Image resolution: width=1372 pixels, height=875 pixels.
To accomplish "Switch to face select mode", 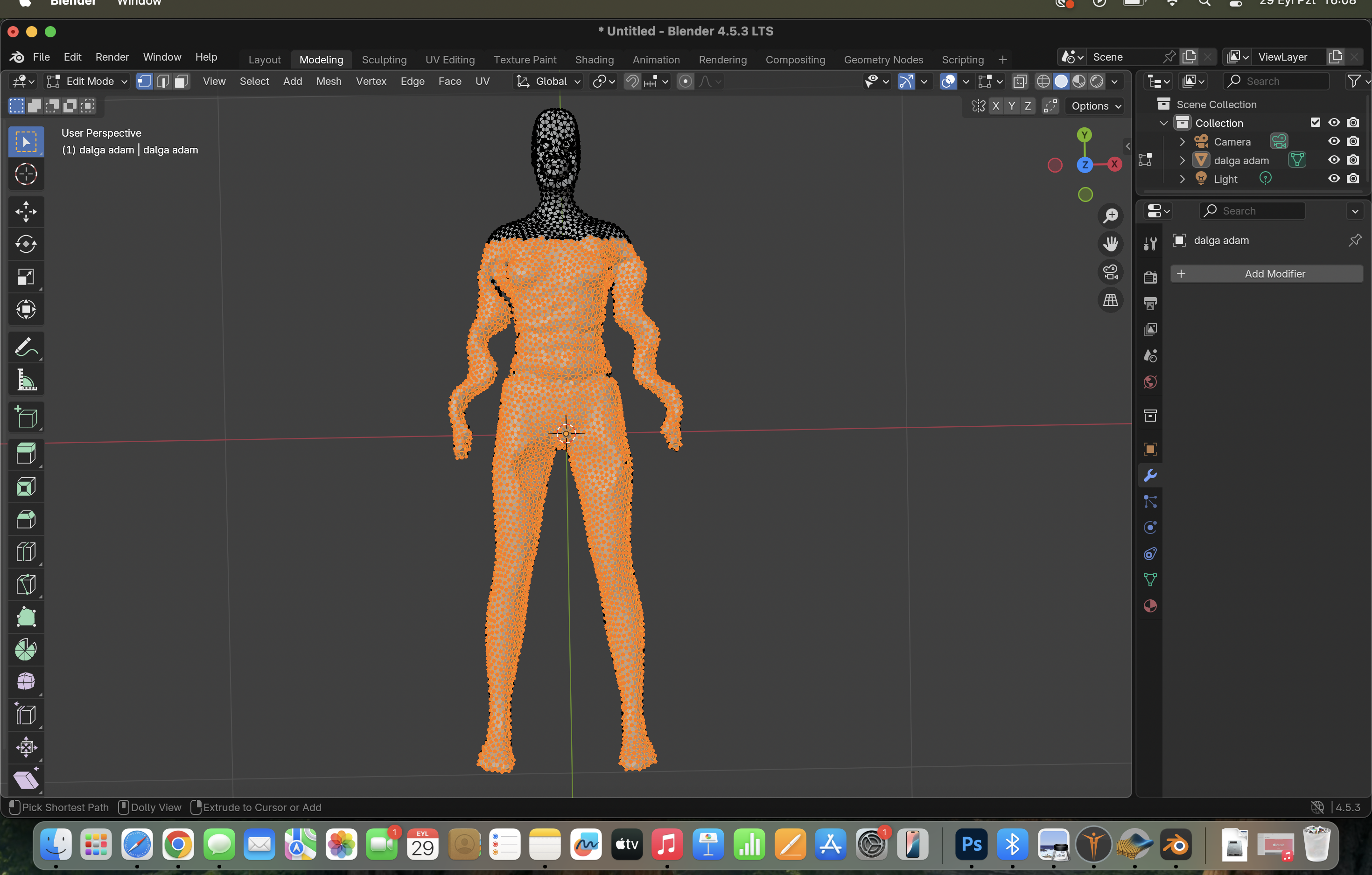I will (x=181, y=82).
